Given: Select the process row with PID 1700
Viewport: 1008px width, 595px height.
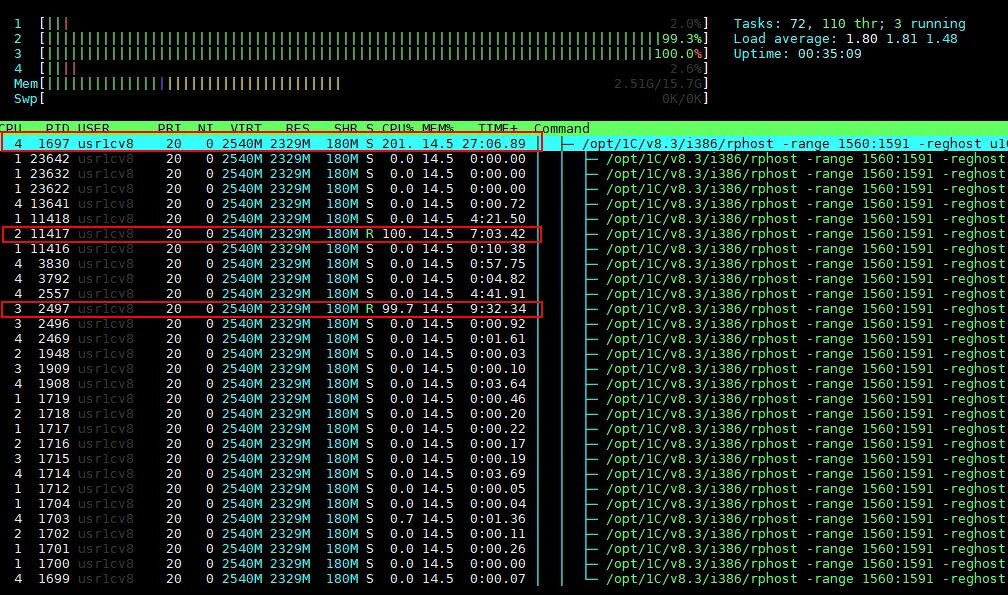Looking at the screenshot, I should (x=504, y=564).
